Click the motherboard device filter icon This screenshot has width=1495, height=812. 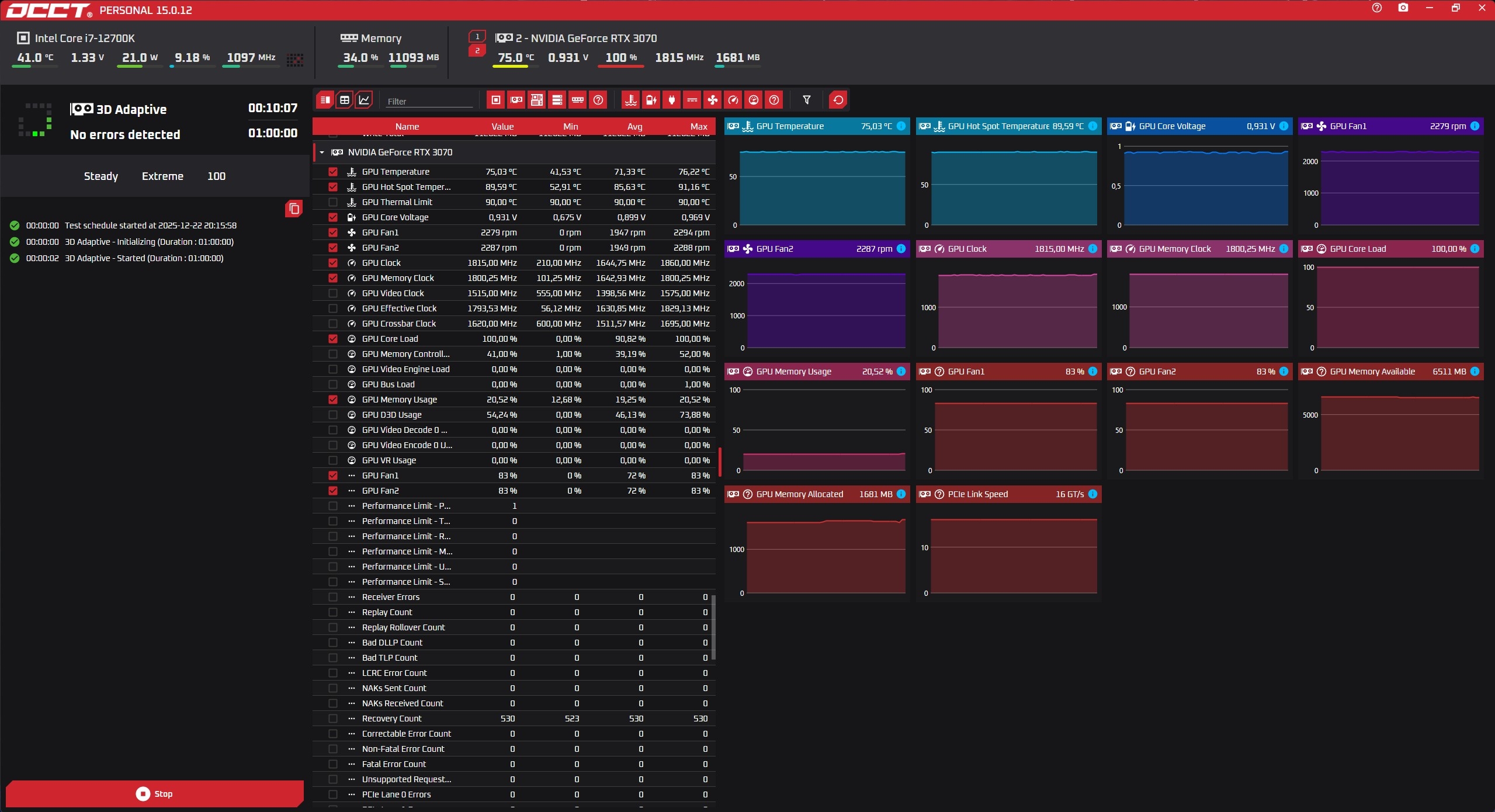(536, 100)
